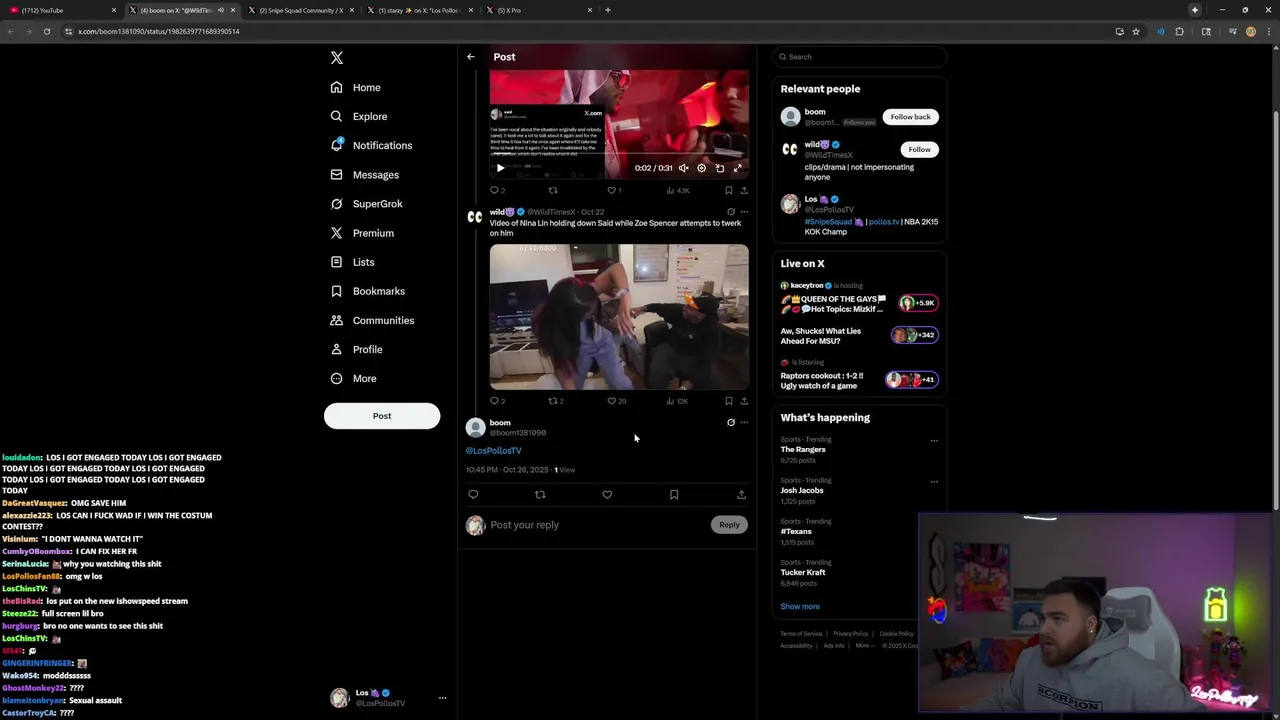The height and width of the screenshot is (720, 1280).
Task: Open the Grok icon on the wild post
Action: tap(731, 212)
